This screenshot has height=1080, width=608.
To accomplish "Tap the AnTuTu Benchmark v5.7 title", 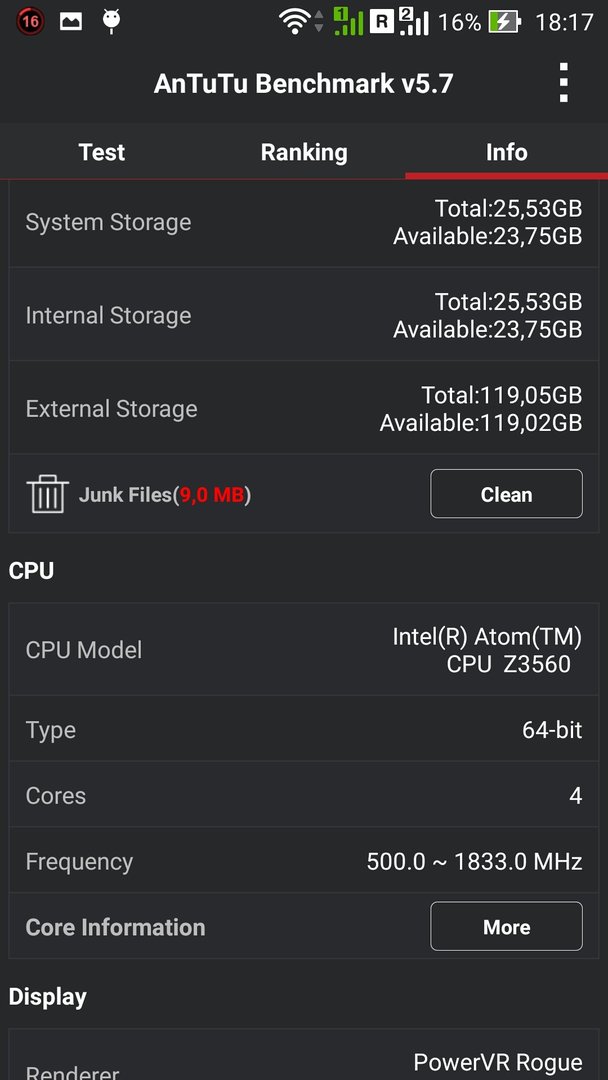I will 304,83.
